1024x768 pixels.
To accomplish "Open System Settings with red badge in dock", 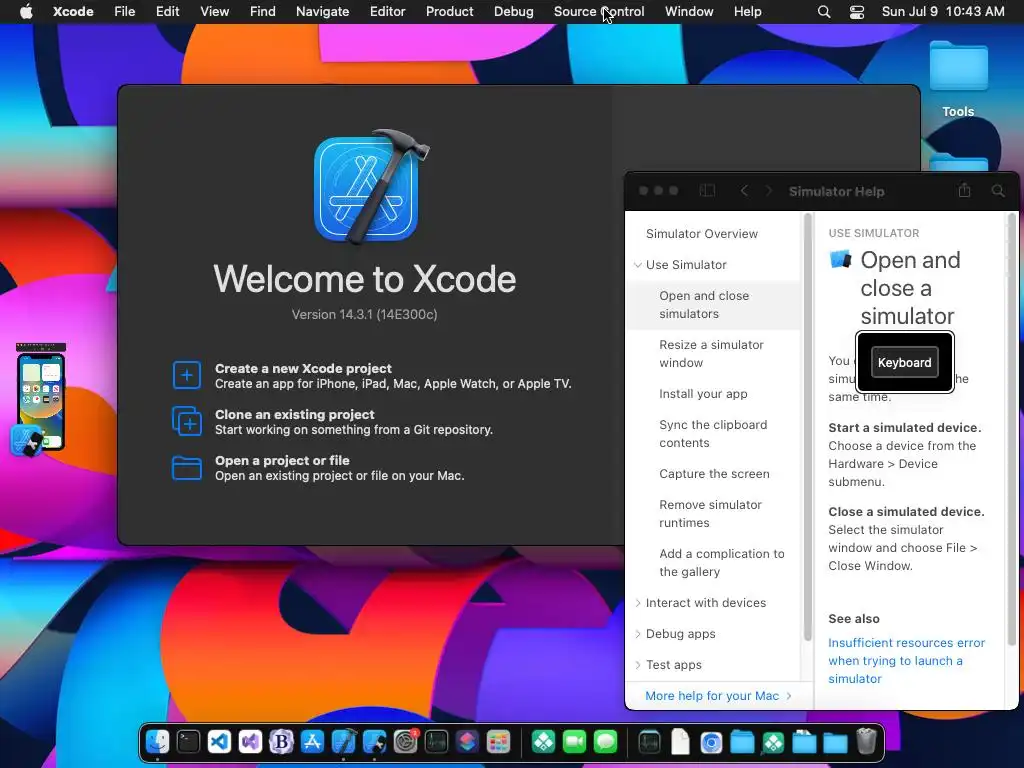I will [x=406, y=742].
